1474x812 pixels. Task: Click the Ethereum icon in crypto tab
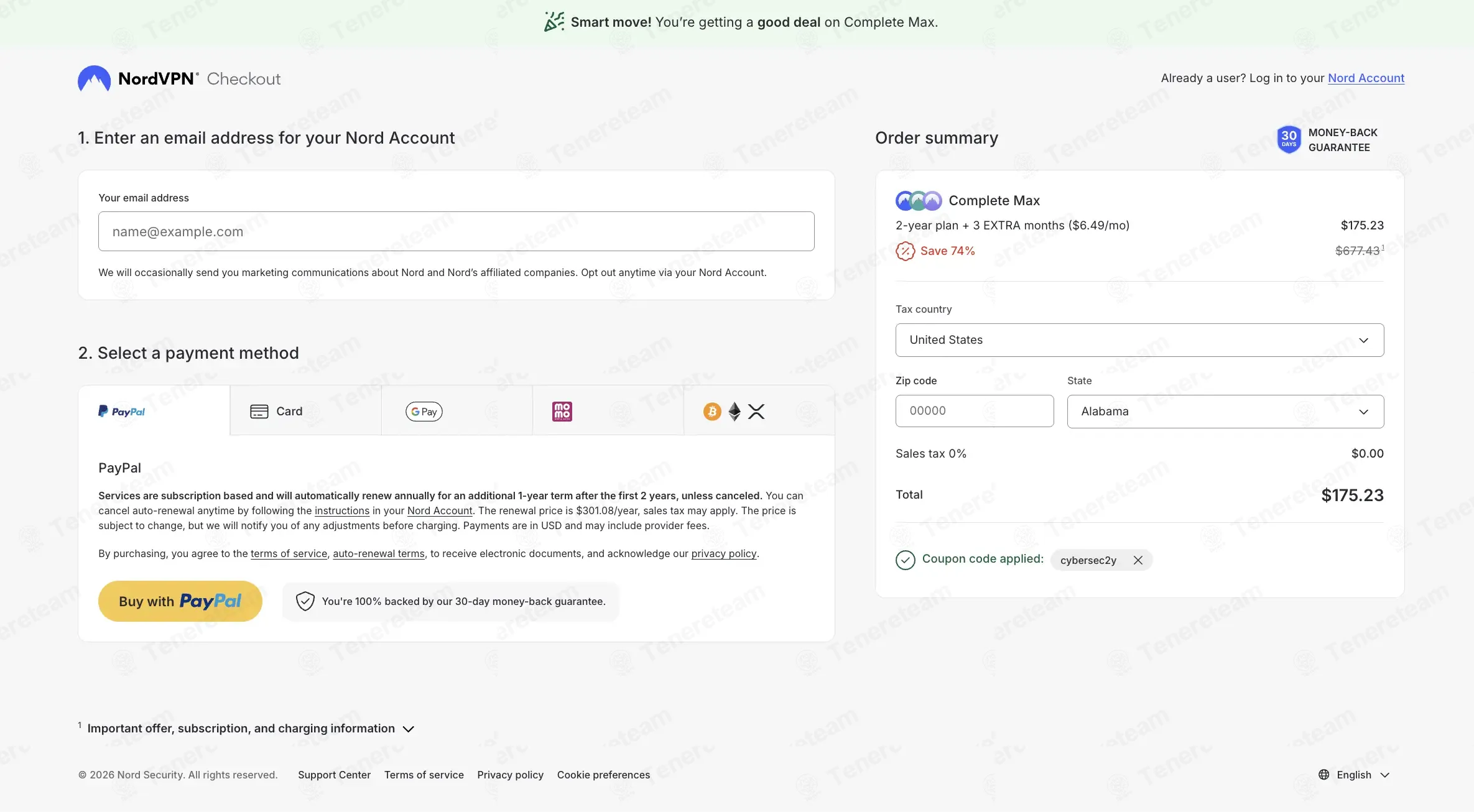coord(735,412)
